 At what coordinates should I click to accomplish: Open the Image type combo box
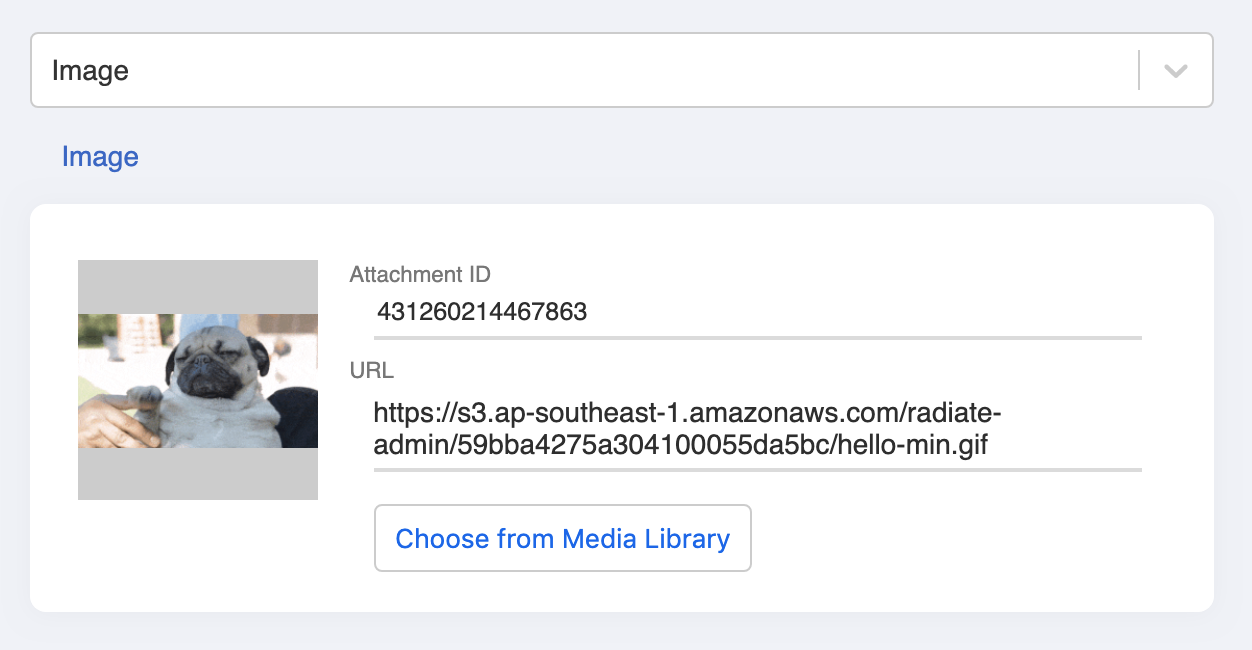click(622, 70)
